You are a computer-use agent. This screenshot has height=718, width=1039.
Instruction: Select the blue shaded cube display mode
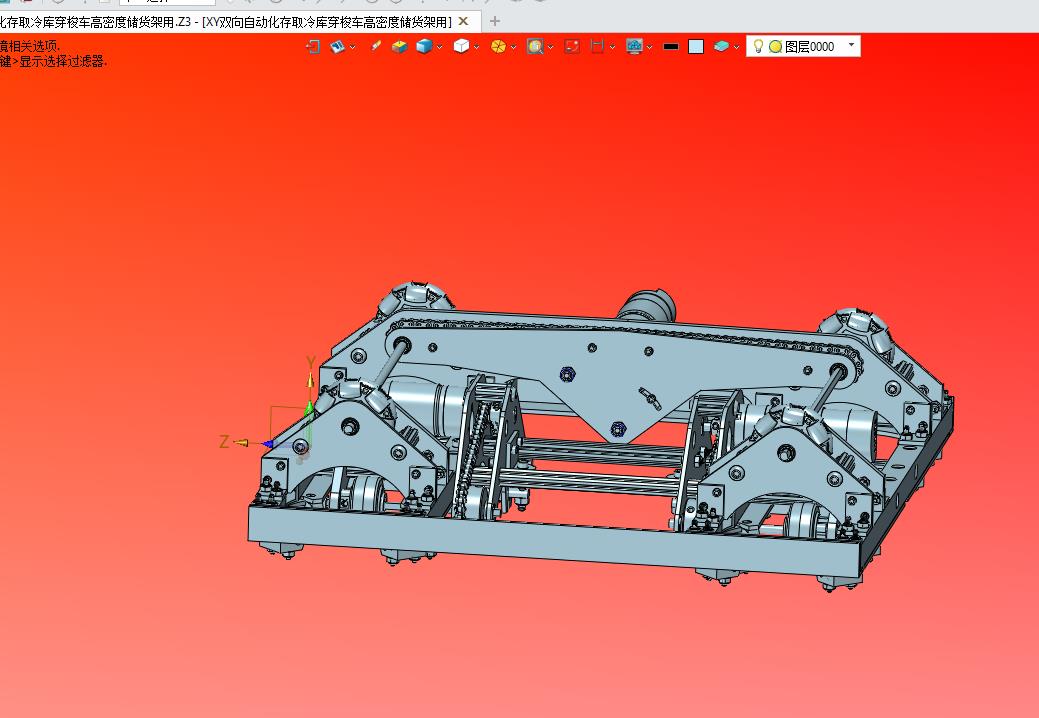tap(424, 46)
